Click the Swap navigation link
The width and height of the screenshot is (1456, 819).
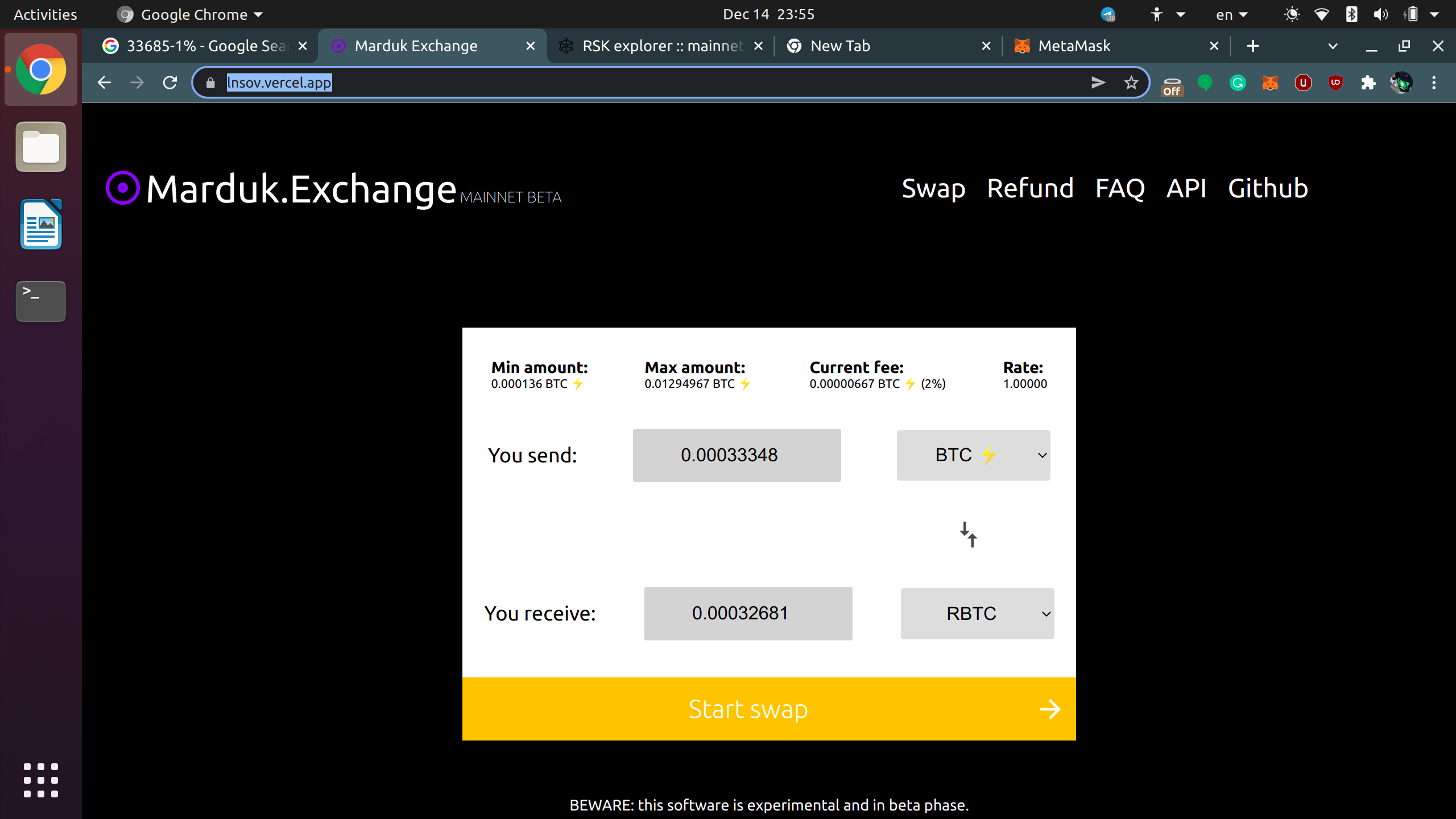[x=933, y=188]
